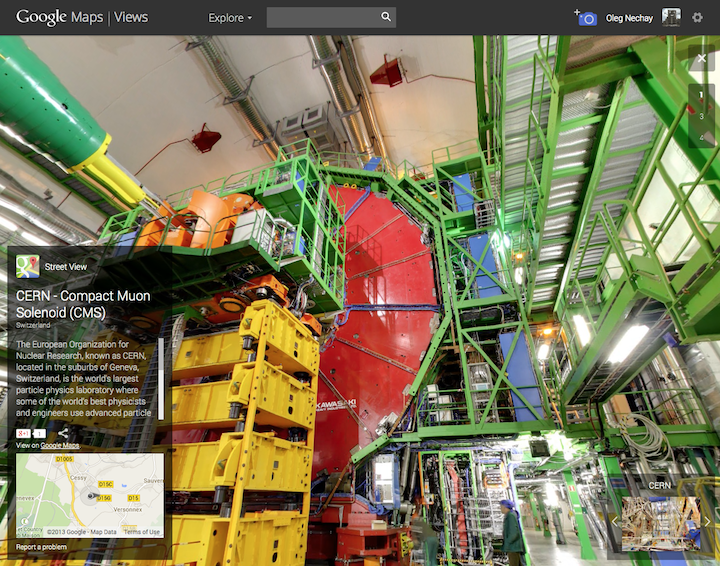Click the share icon in info panel
The image size is (720, 566).
(x=63, y=433)
